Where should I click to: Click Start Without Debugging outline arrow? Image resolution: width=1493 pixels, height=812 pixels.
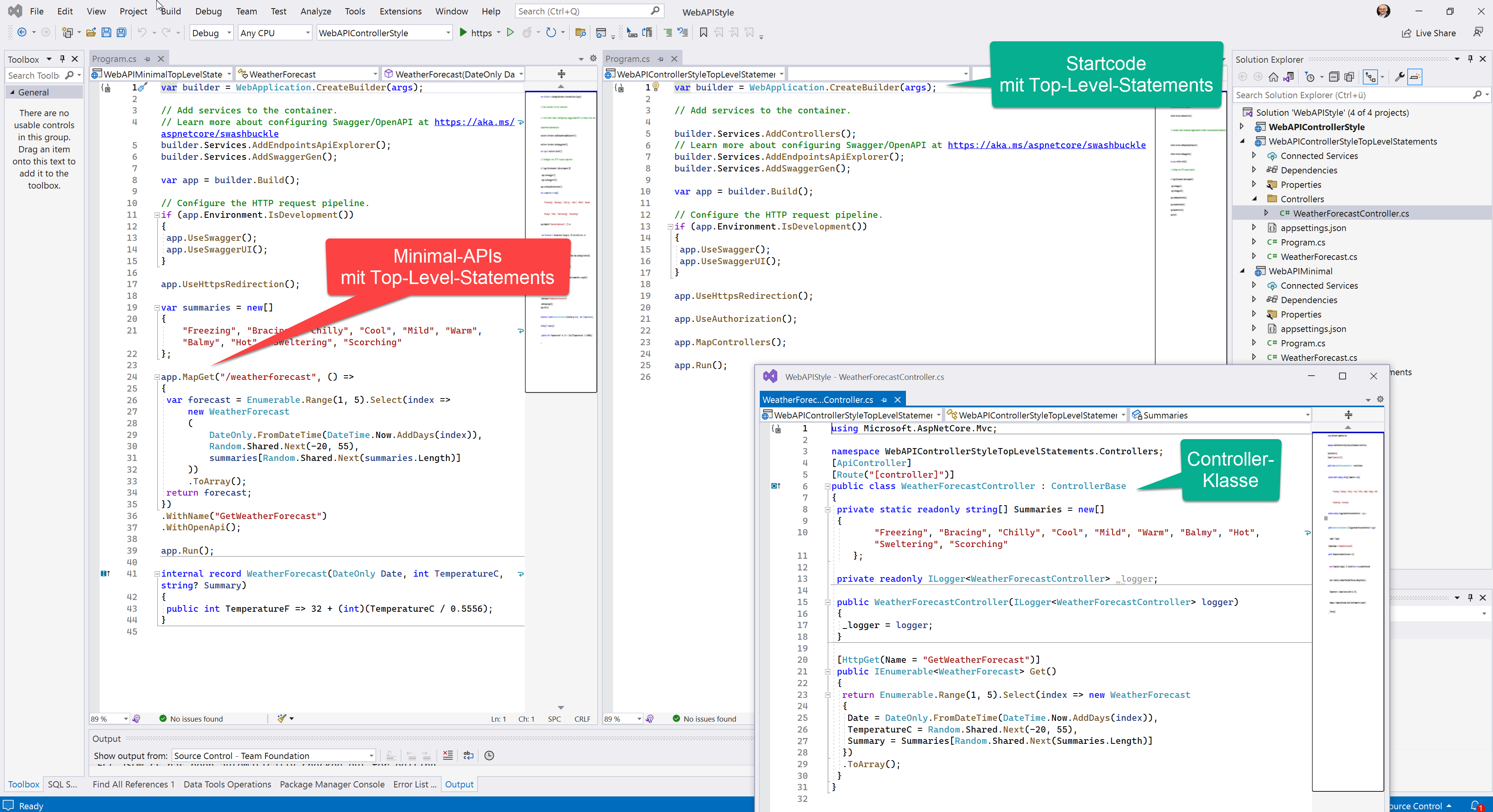[510, 33]
